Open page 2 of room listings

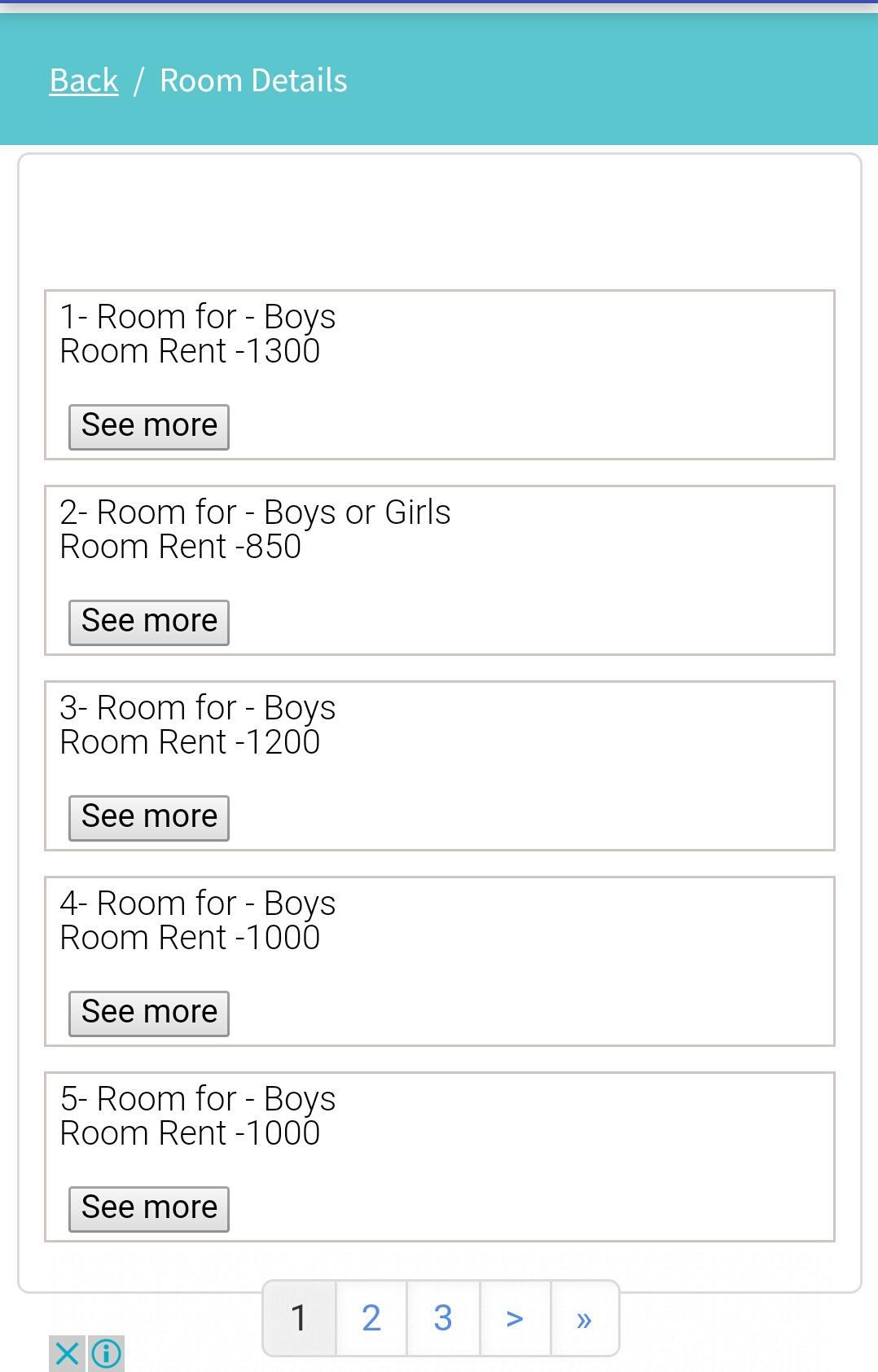pos(371,1318)
